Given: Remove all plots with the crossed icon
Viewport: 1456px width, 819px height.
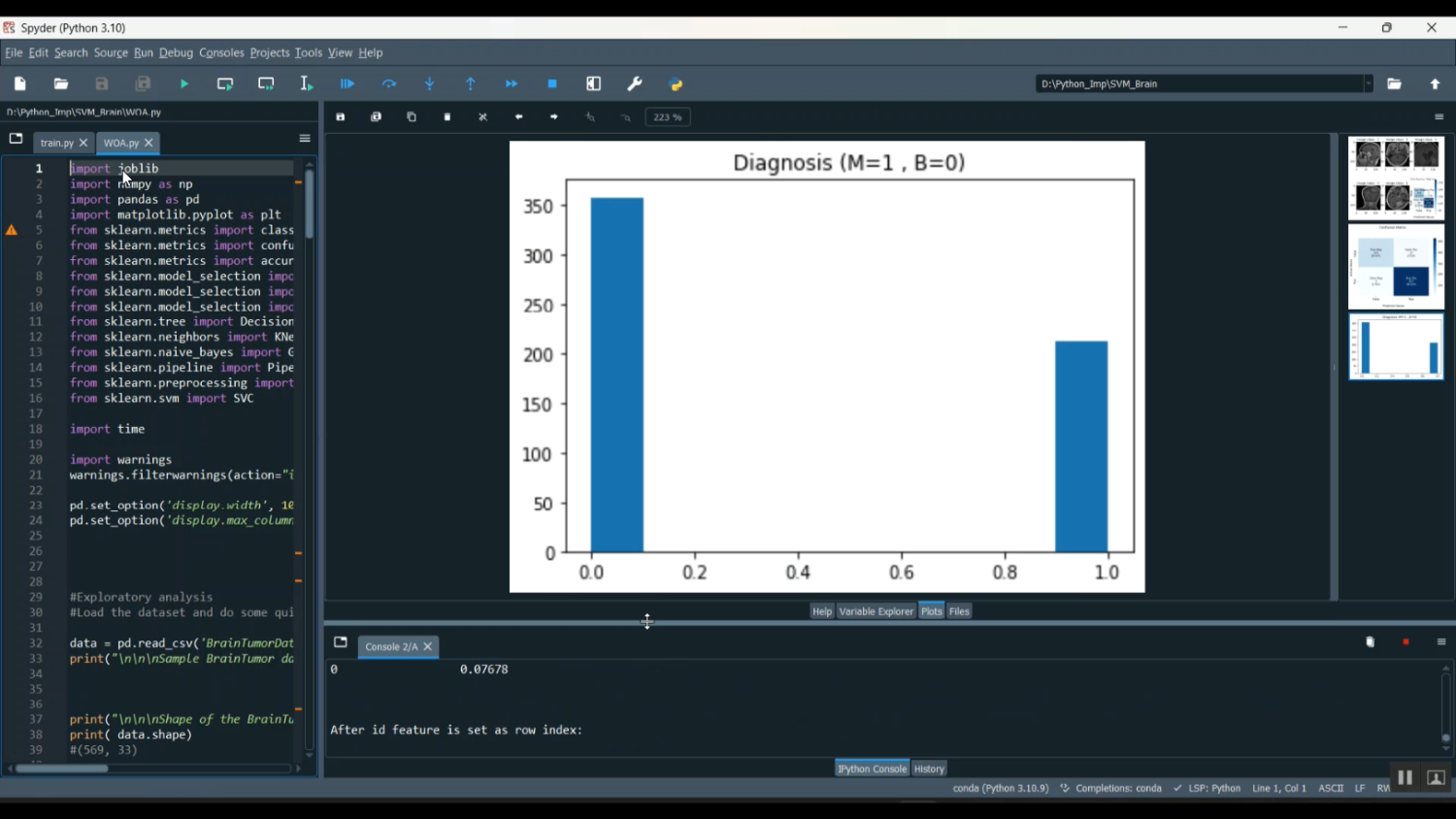Looking at the screenshot, I should click(x=483, y=117).
